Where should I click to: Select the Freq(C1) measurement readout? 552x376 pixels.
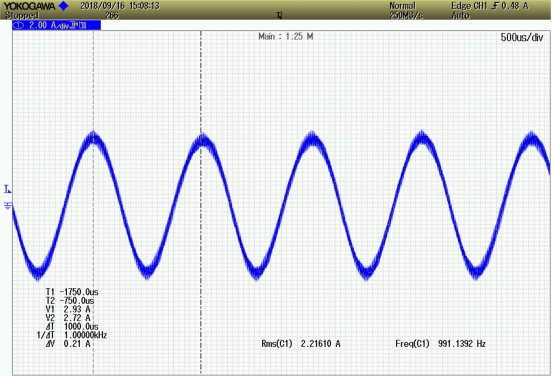[x=440, y=344]
